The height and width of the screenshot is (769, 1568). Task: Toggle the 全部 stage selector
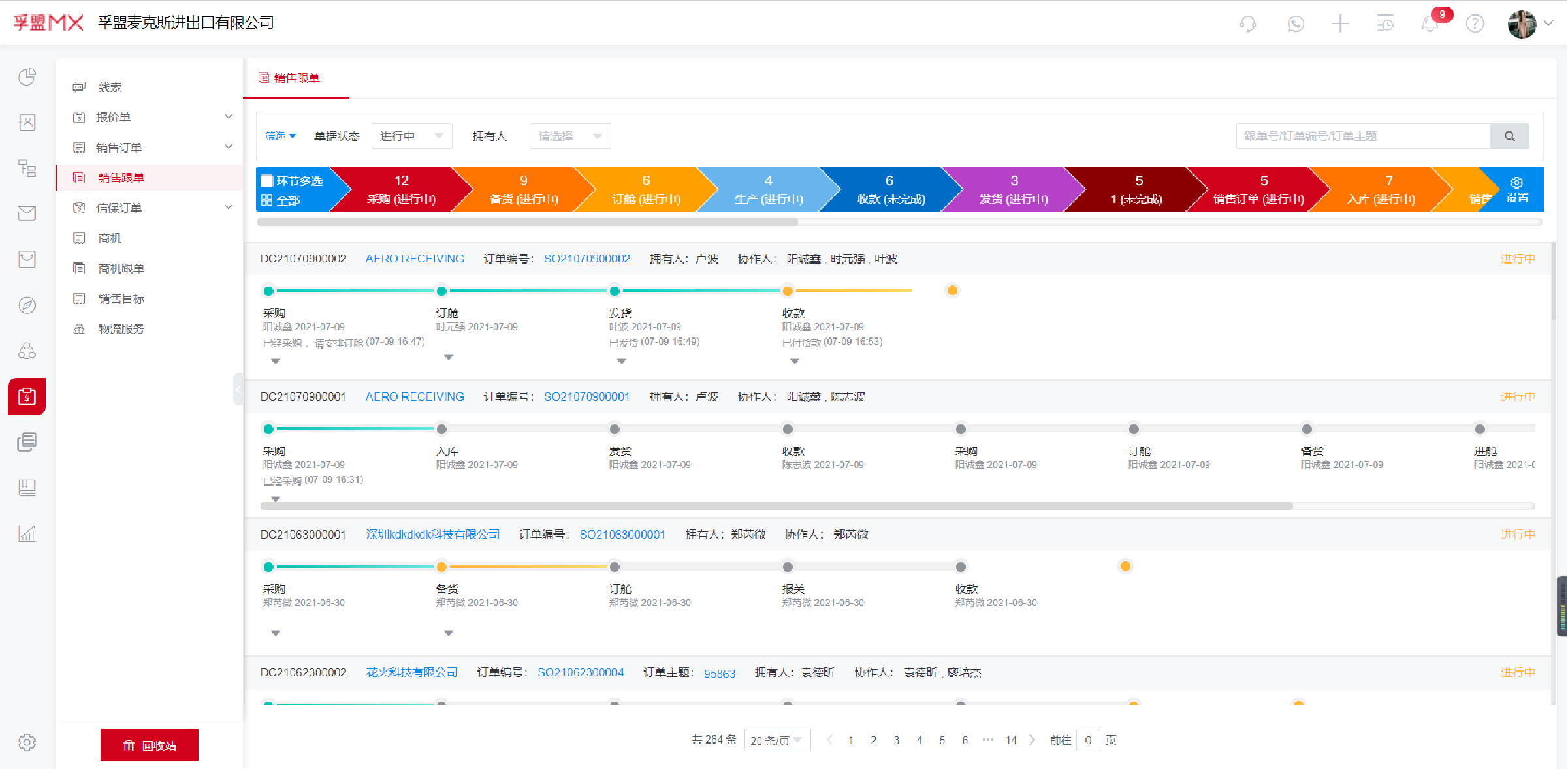point(284,199)
